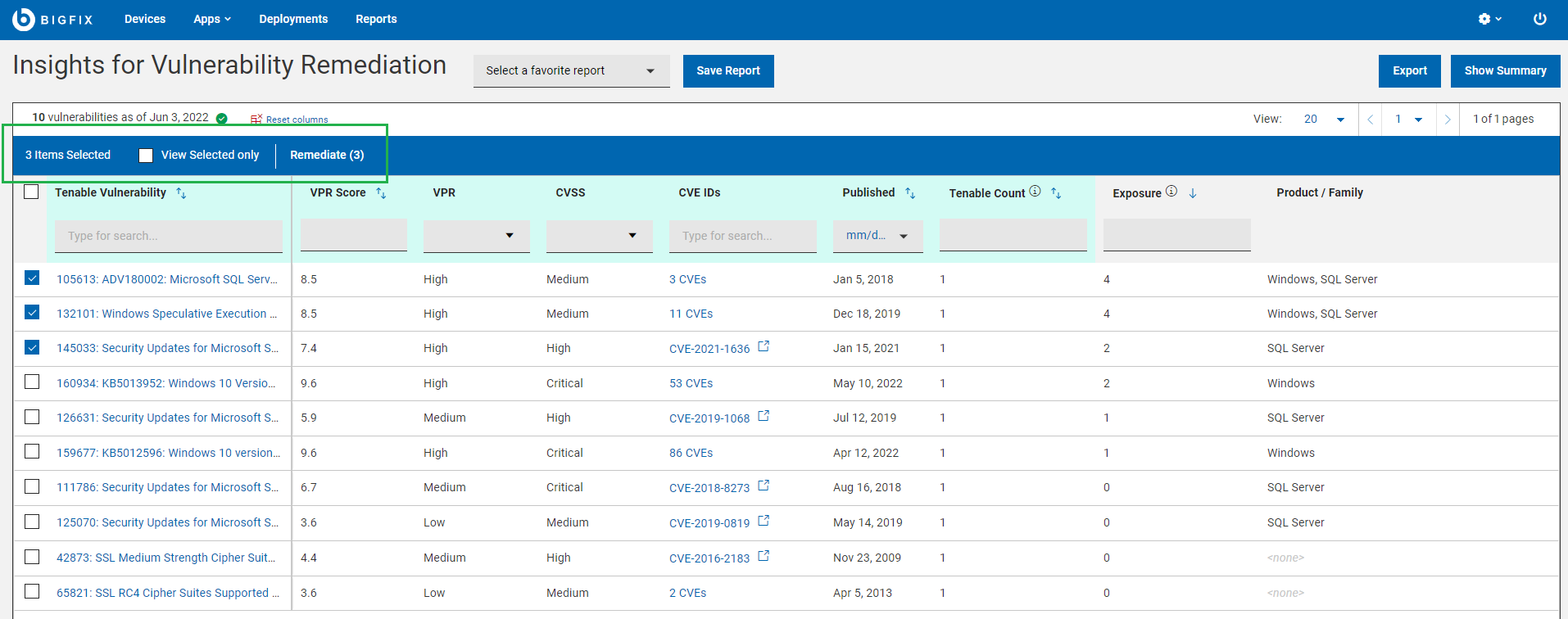
Task: Sort by VPR Score arrows
Action: click(381, 193)
